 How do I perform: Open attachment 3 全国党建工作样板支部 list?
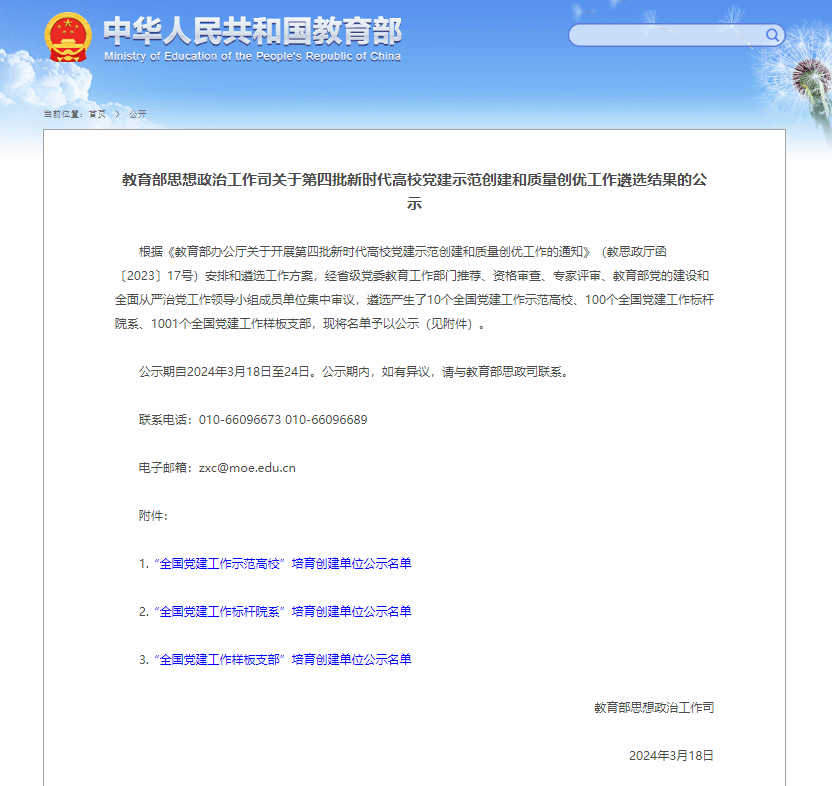pos(283,659)
